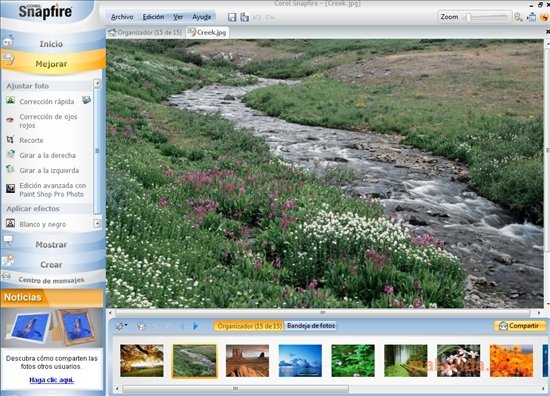Click the blue forward arrow in the organizer toolbar
550x396 pixels.
click(x=195, y=326)
